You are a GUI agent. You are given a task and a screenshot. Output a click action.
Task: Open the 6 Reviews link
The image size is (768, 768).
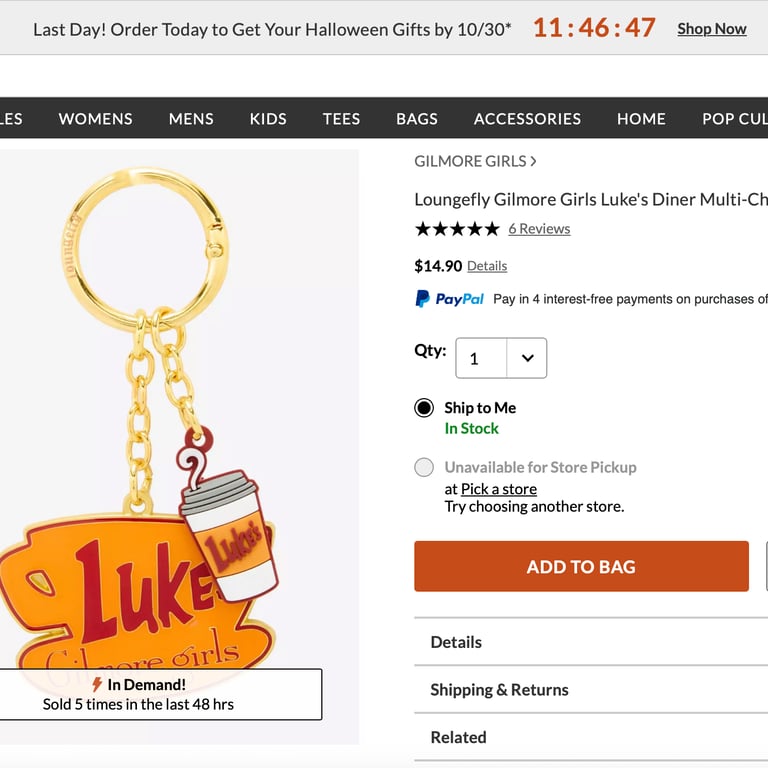(539, 229)
